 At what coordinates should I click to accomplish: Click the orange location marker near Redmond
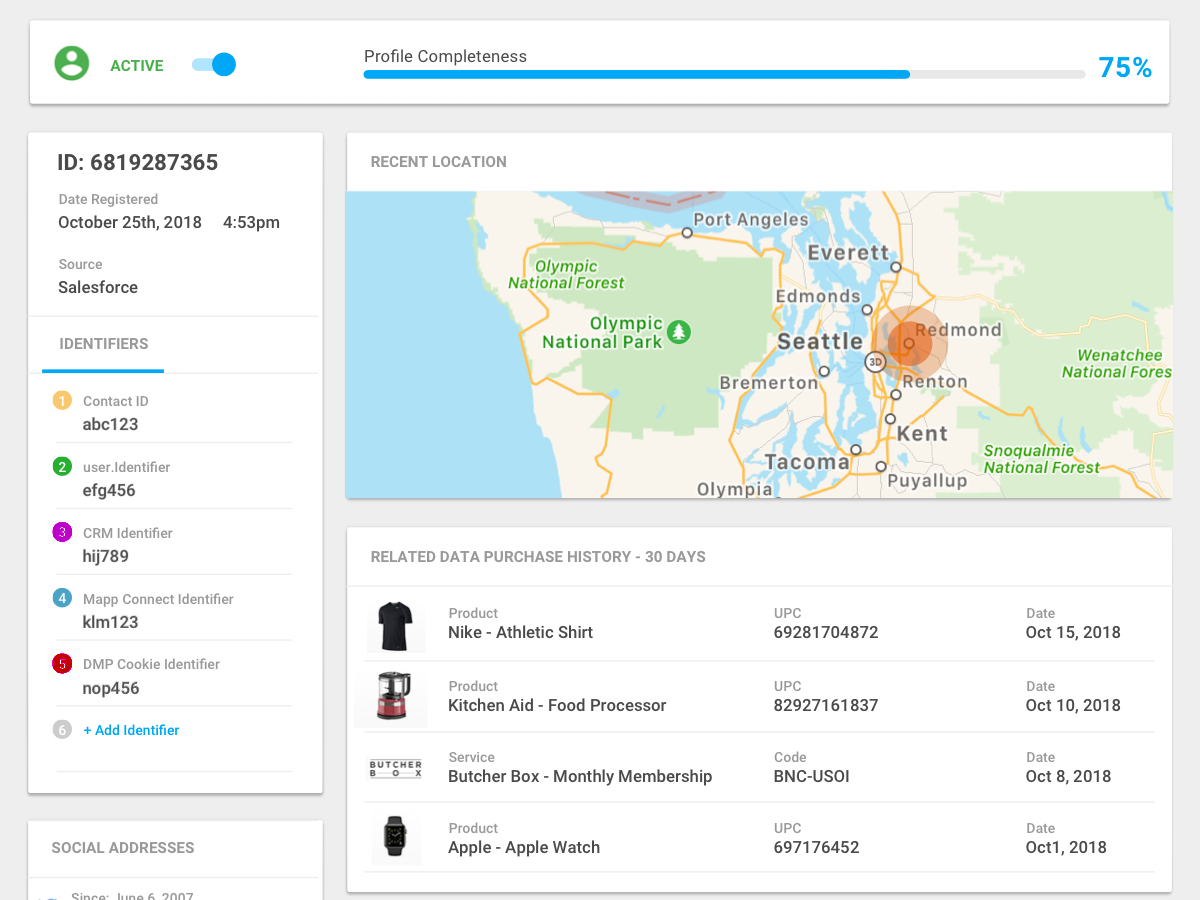pyautogui.click(x=908, y=343)
